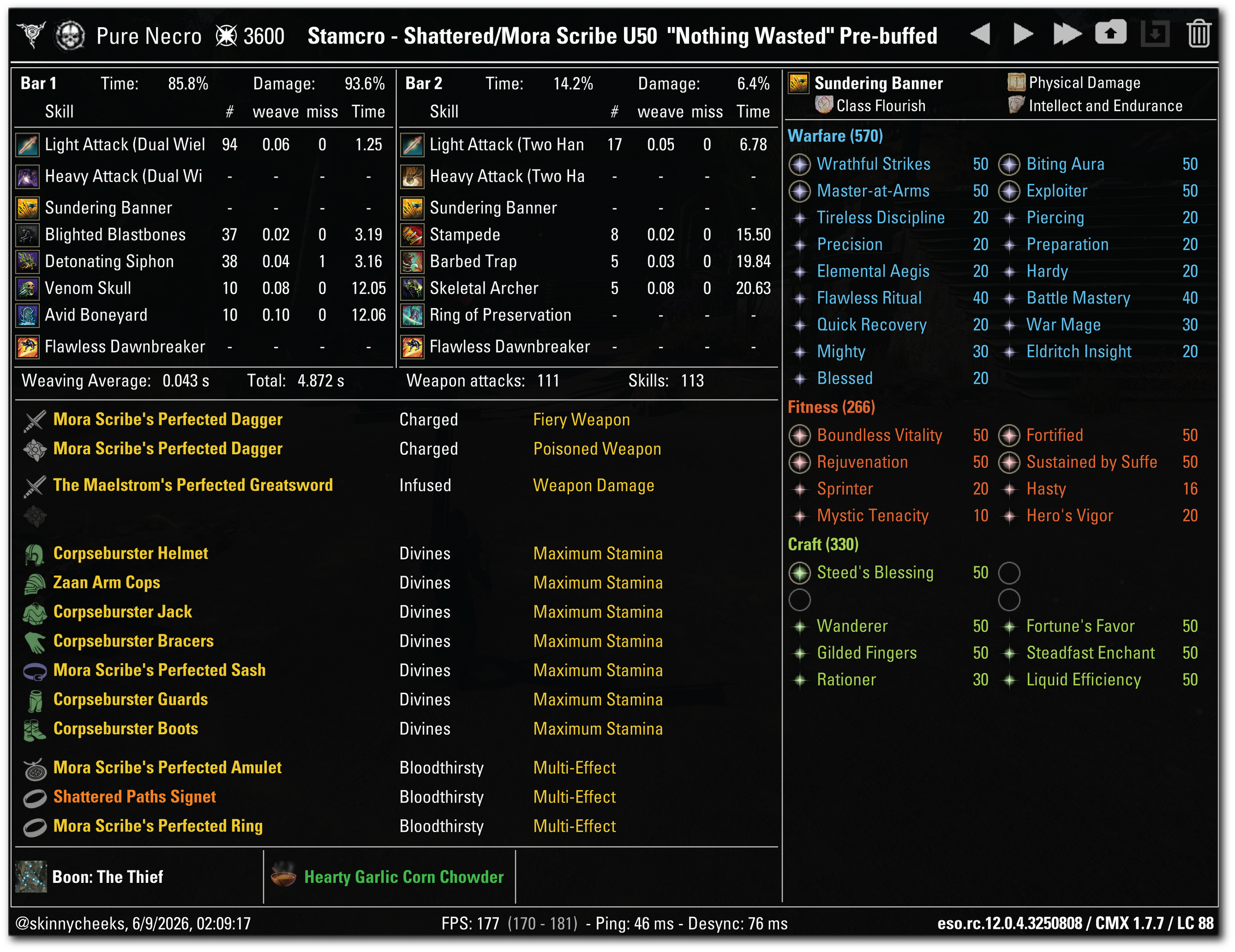The image size is (1235, 952).
Task: Click the save log download icon
Action: [x=1154, y=34]
